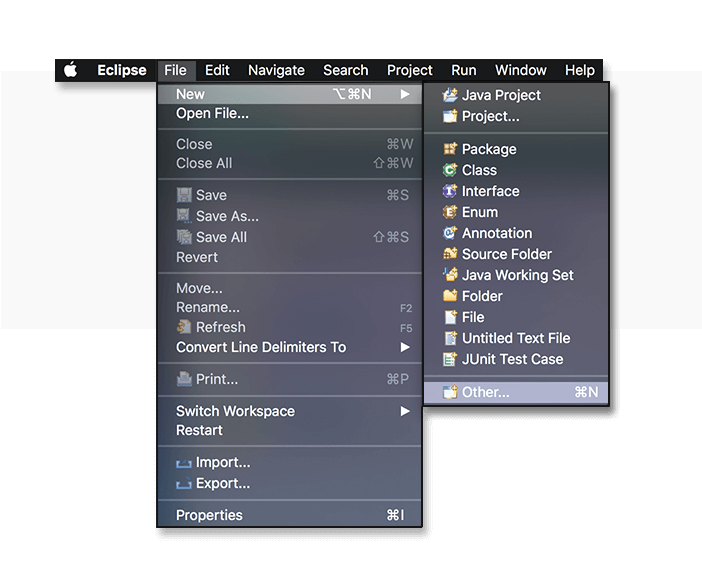Click the Export icon
This screenshot has width=702, height=585.
point(184,484)
